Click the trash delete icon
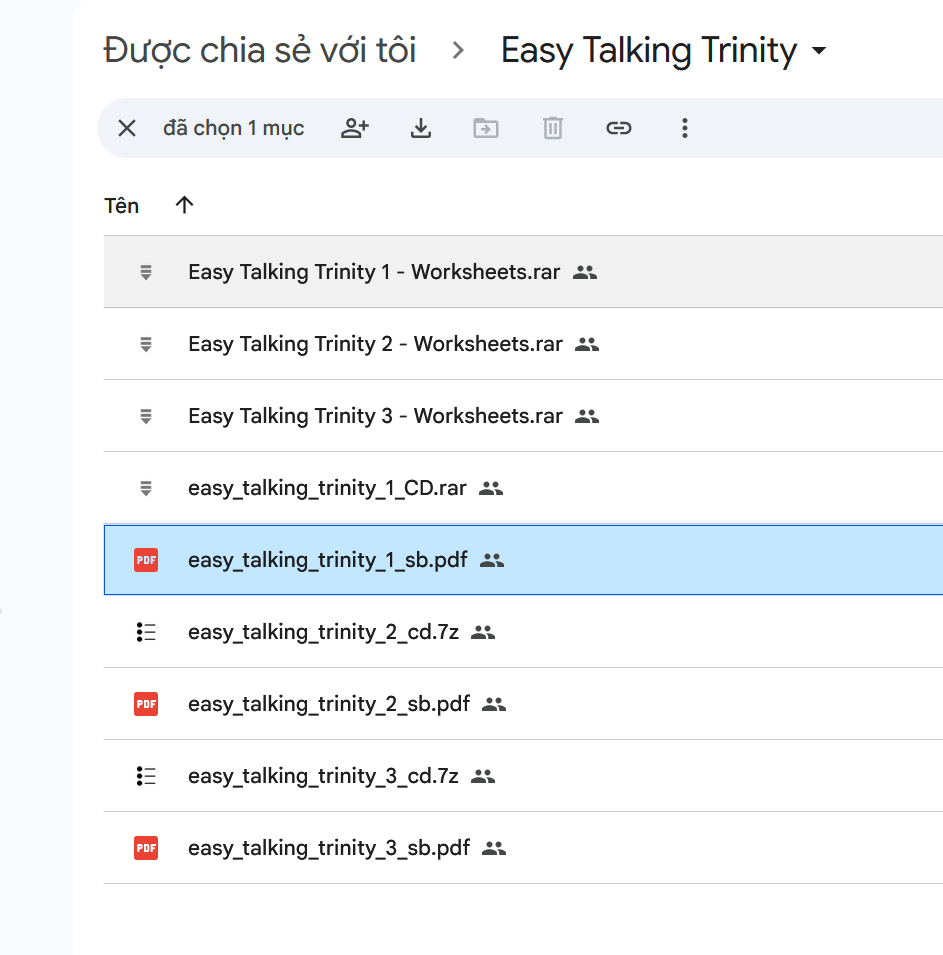Image resolution: width=943 pixels, height=955 pixels. tap(553, 128)
